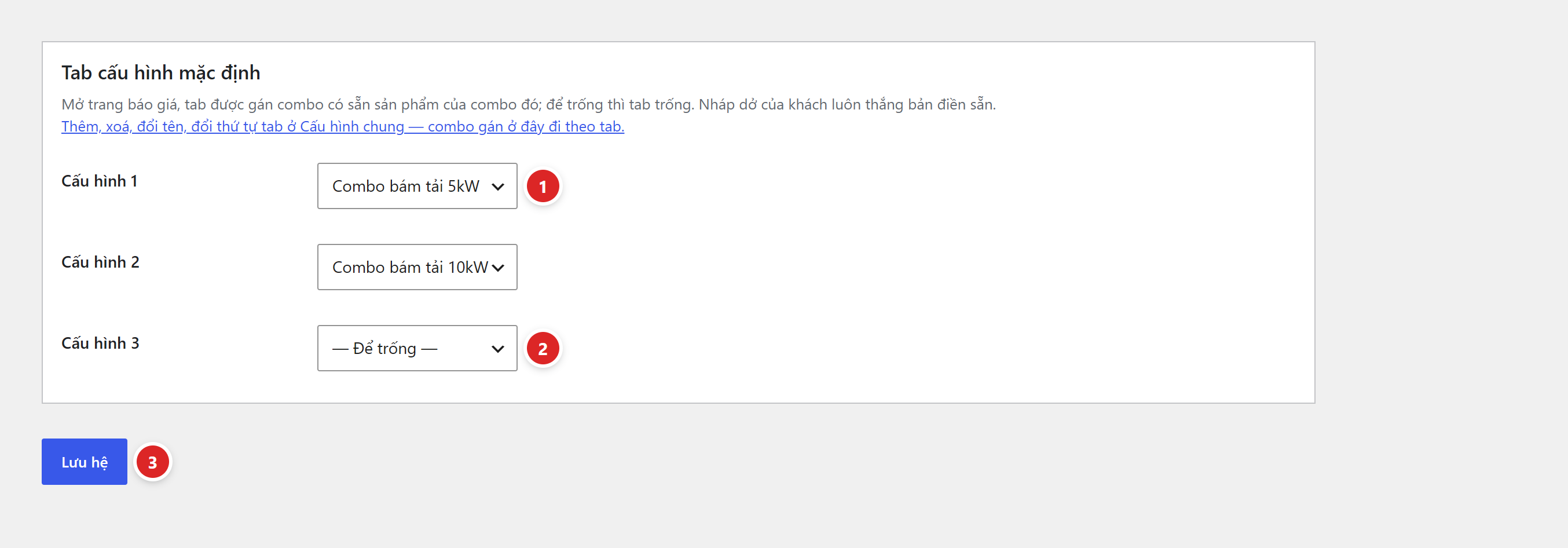
Task: Click the Cấu hình 3 label
Action: coord(100,343)
